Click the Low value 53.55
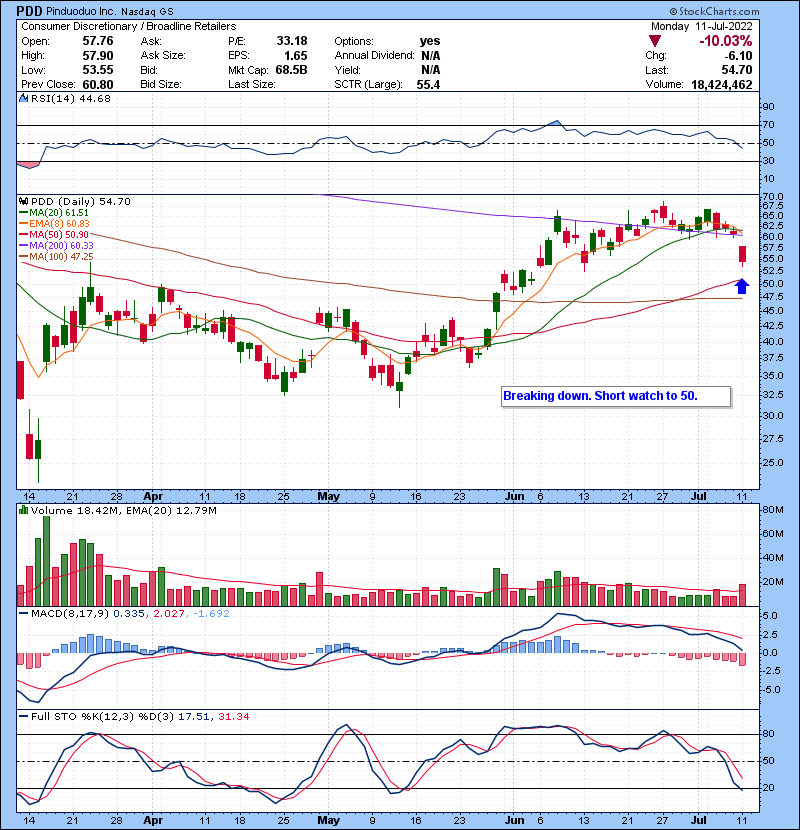The width and height of the screenshot is (800, 830). (98, 70)
